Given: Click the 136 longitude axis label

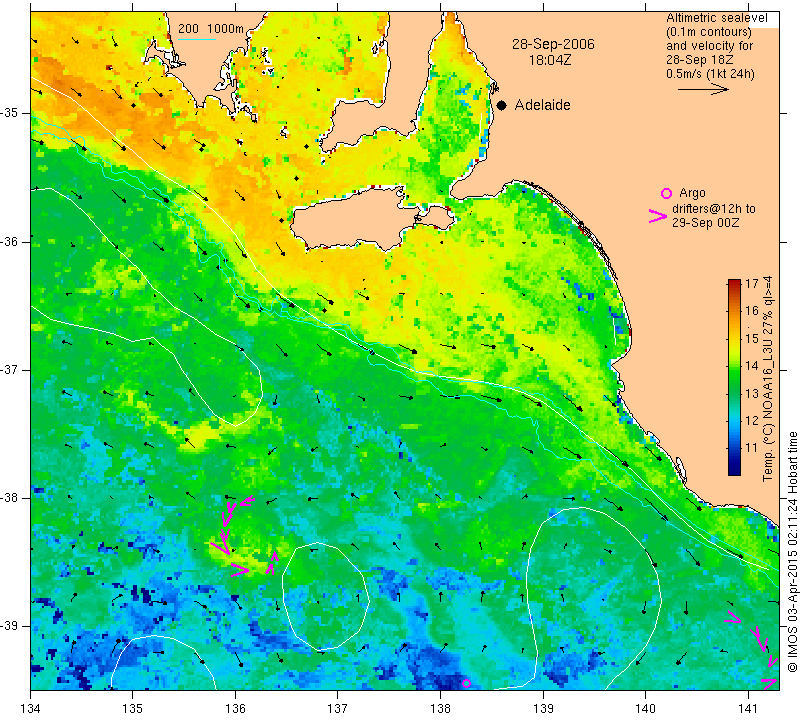Looking at the screenshot, I should (x=235, y=708).
